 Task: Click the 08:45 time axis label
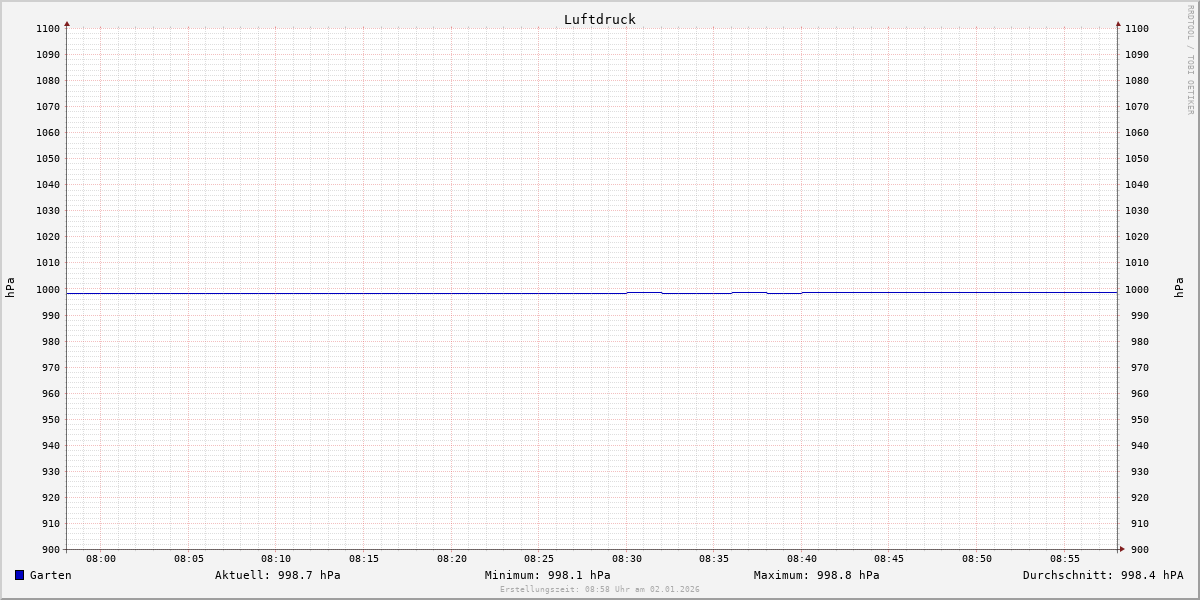tap(889, 558)
